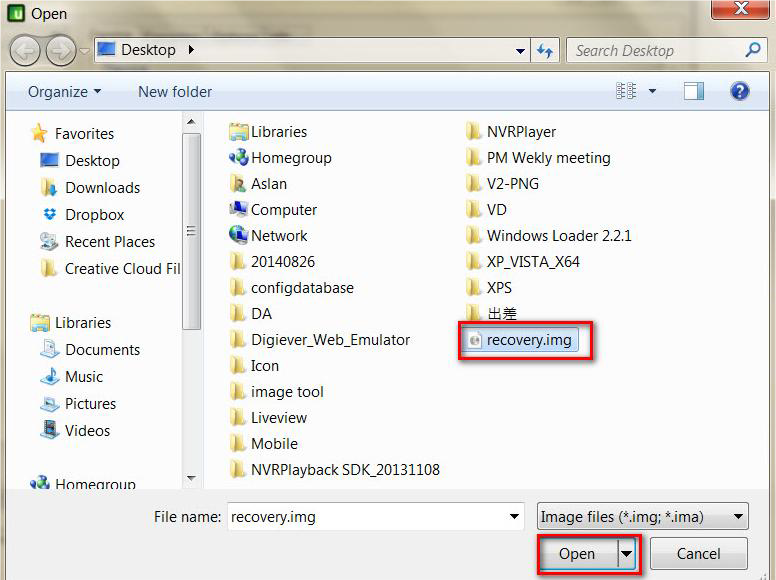Screen dimensions: 776x580
Task: Click the sidebar scroll down arrow
Action: pyautogui.click(x=192, y=479)
